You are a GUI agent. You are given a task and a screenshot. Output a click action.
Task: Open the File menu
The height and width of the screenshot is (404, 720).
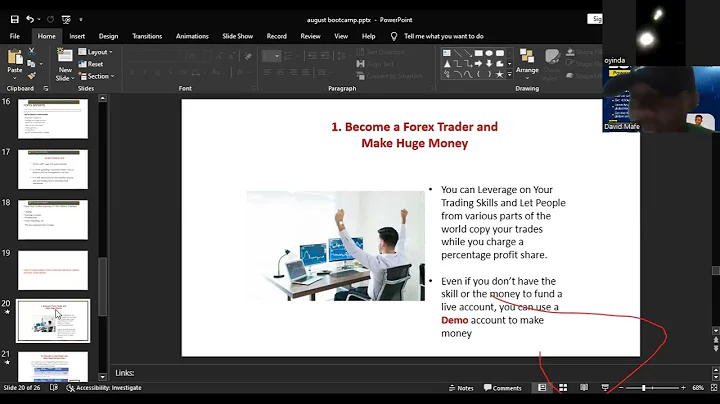15,36
